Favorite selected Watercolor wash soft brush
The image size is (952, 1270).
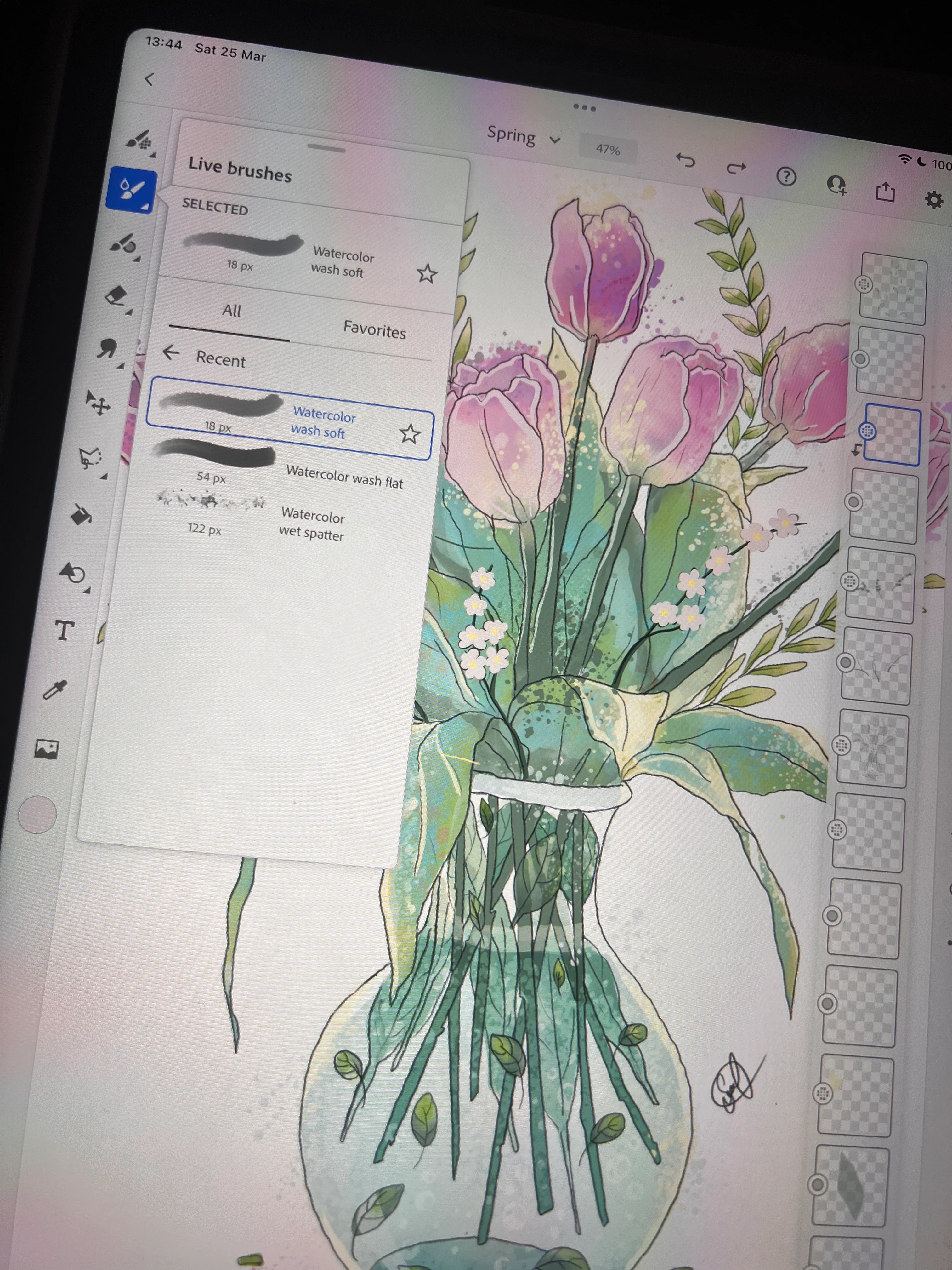click(x=426, y=273)
